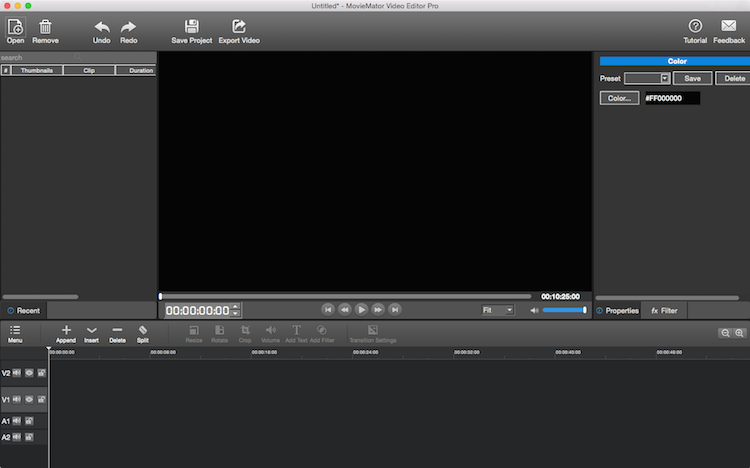Open the Preset dropdown

pyautogui.click(x=647, y=78)
